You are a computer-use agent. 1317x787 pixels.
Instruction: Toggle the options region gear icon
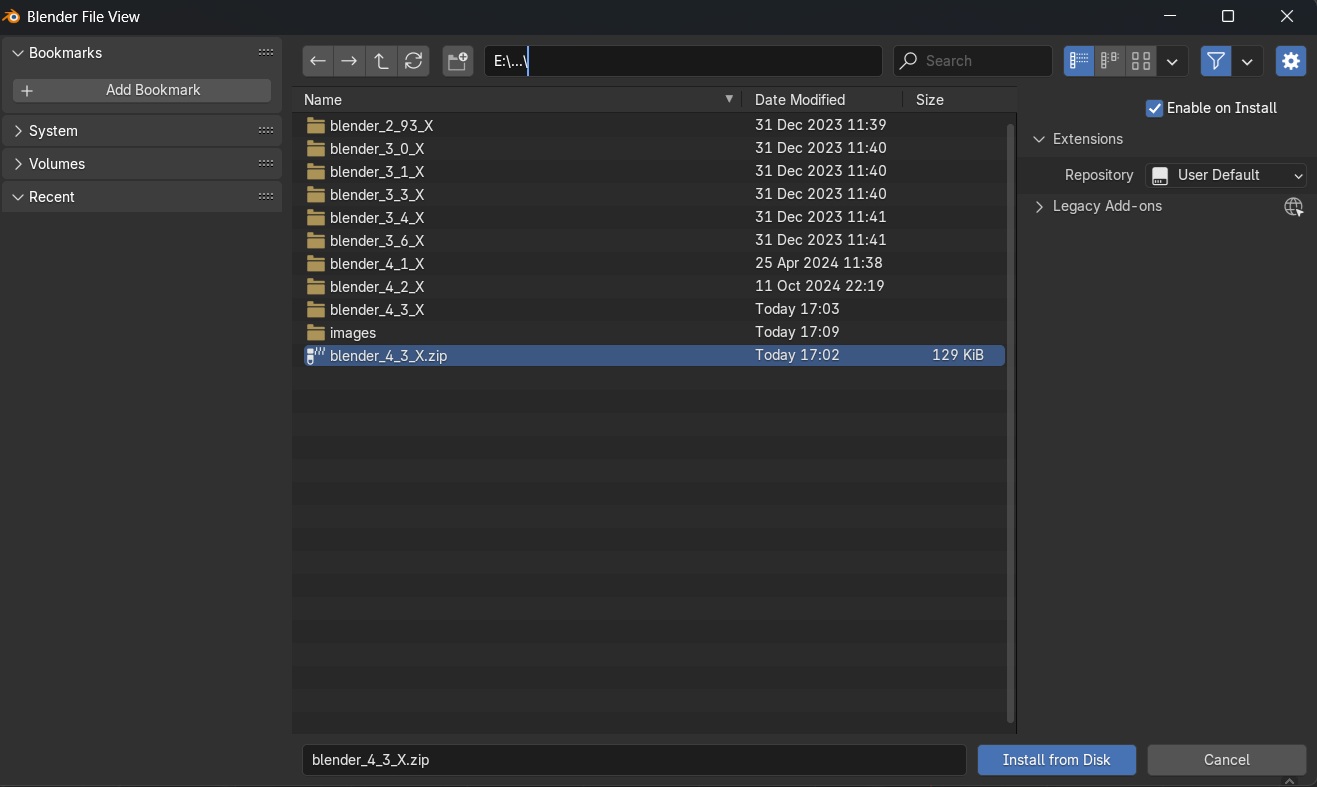point(1291,61)
